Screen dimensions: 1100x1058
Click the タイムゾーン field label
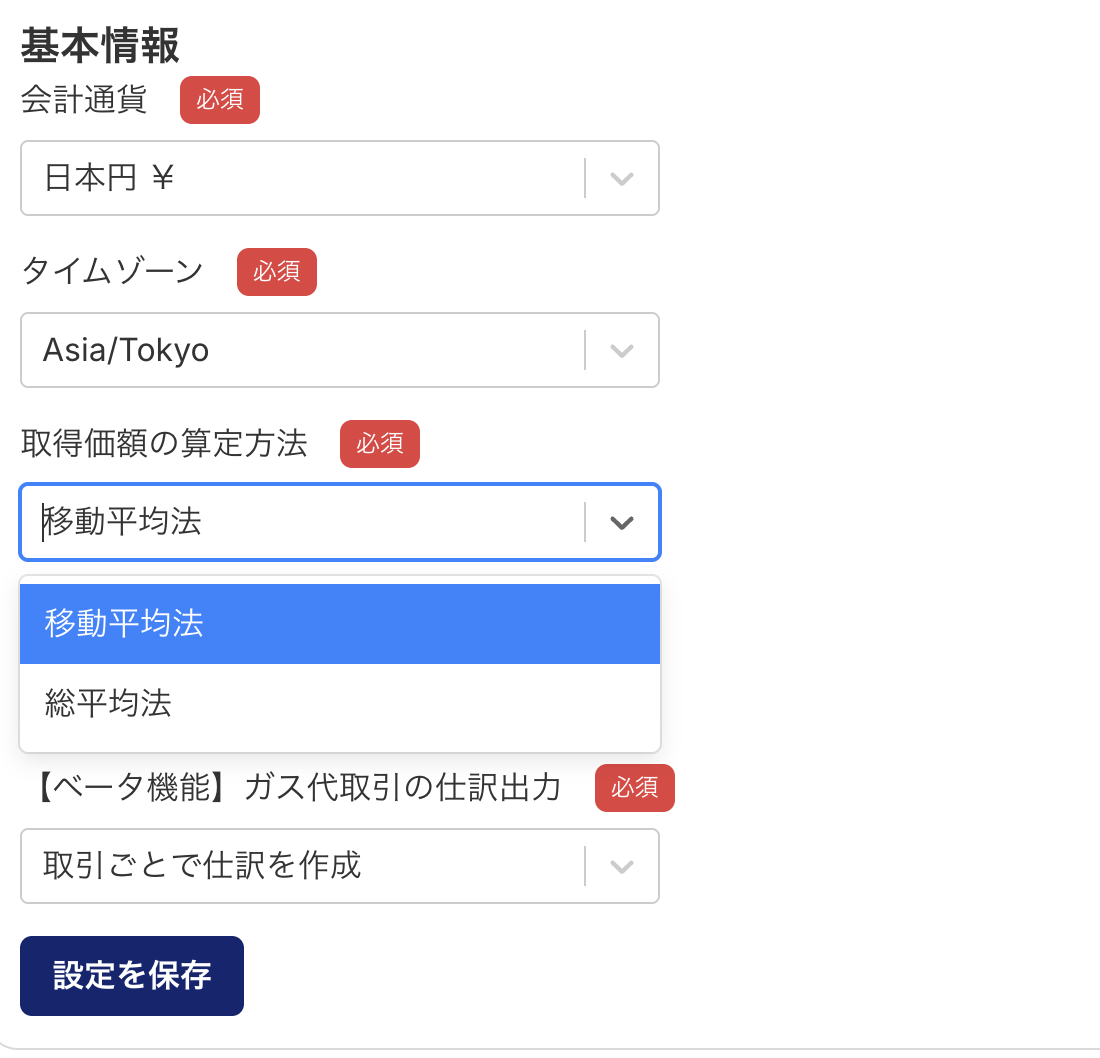click(x=112, y=272)
